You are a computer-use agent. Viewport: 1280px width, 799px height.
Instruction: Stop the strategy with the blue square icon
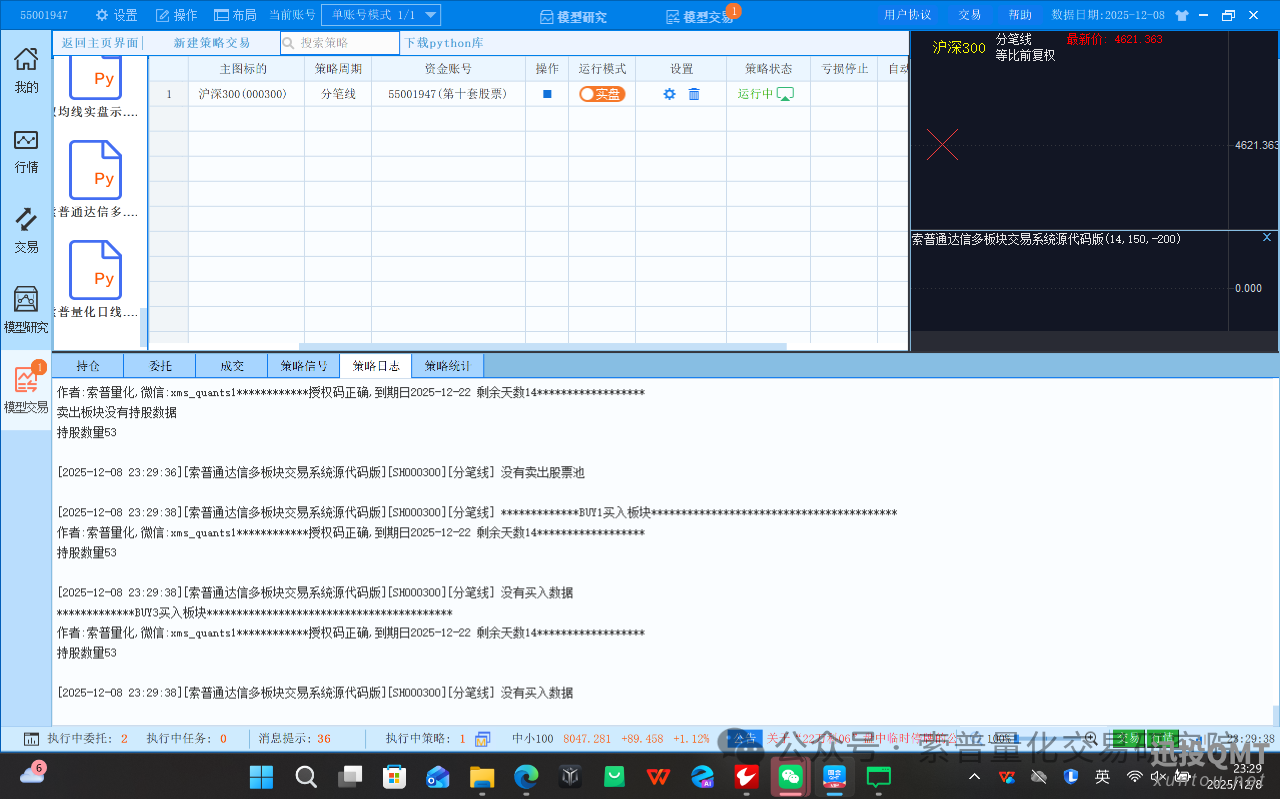(546, 94)
